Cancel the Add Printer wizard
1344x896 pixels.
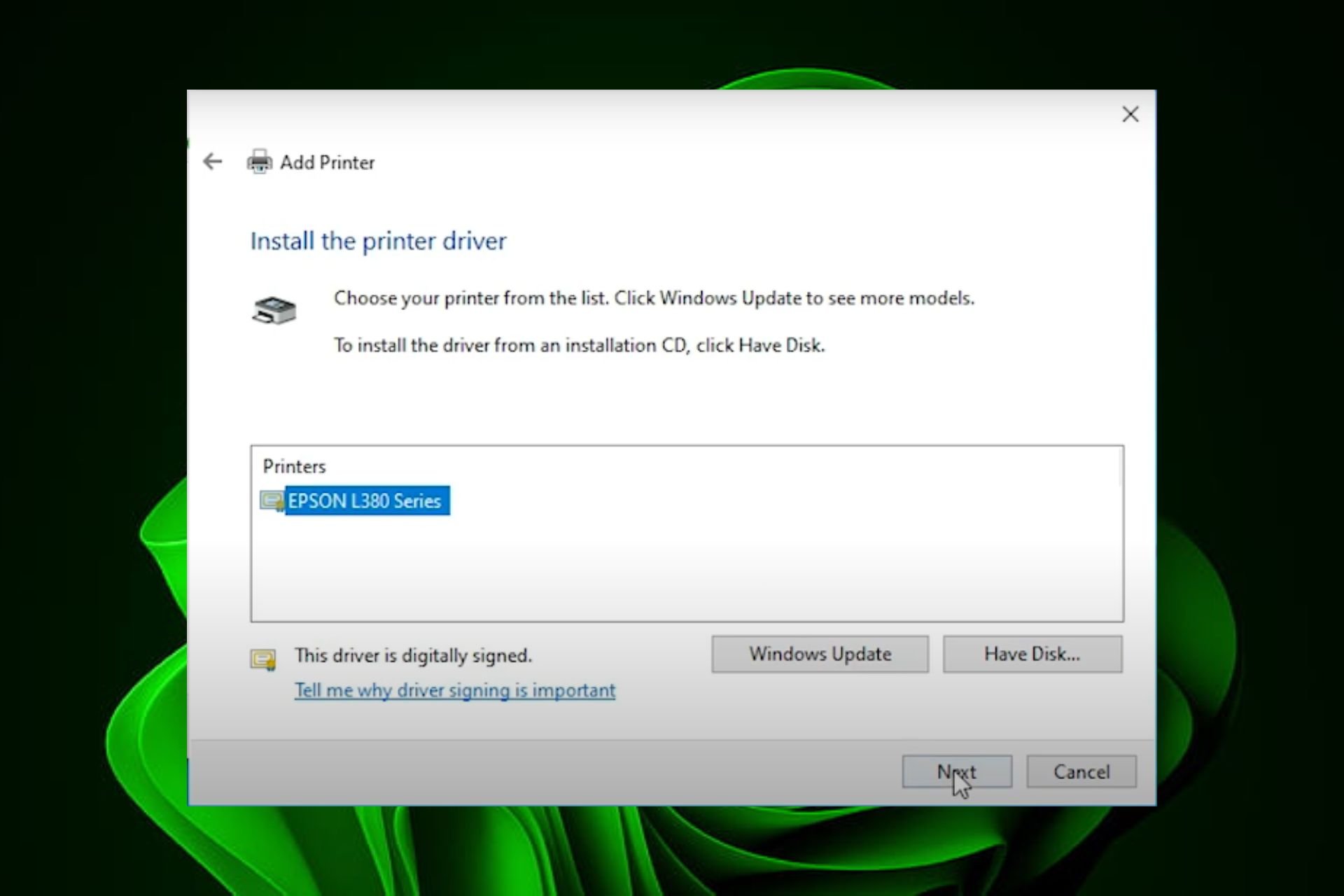(x=1081, y=771)
